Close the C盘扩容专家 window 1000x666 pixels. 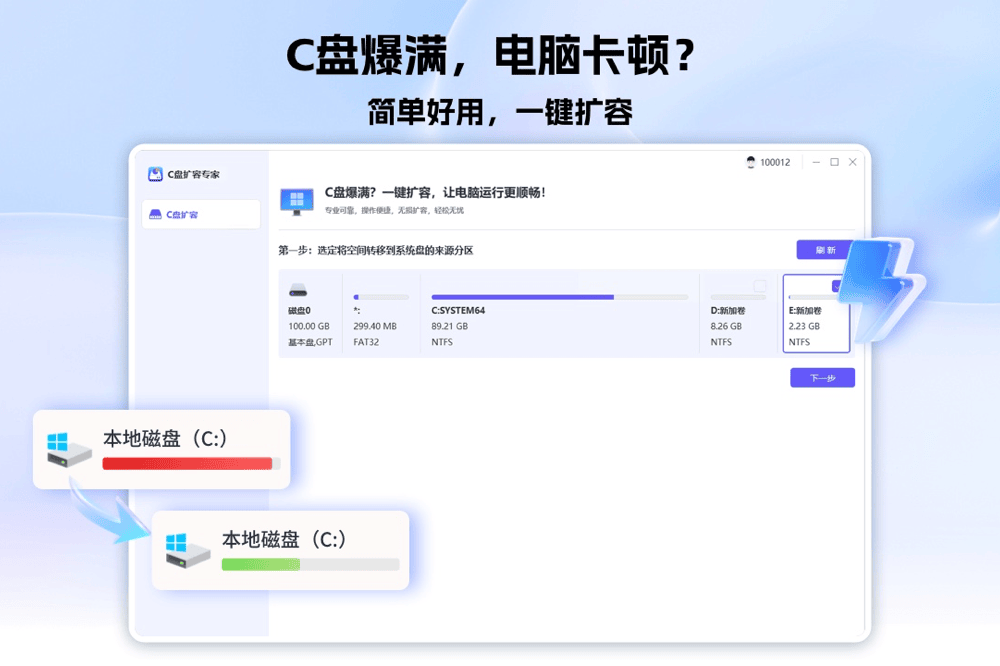(x=853, y=162)
